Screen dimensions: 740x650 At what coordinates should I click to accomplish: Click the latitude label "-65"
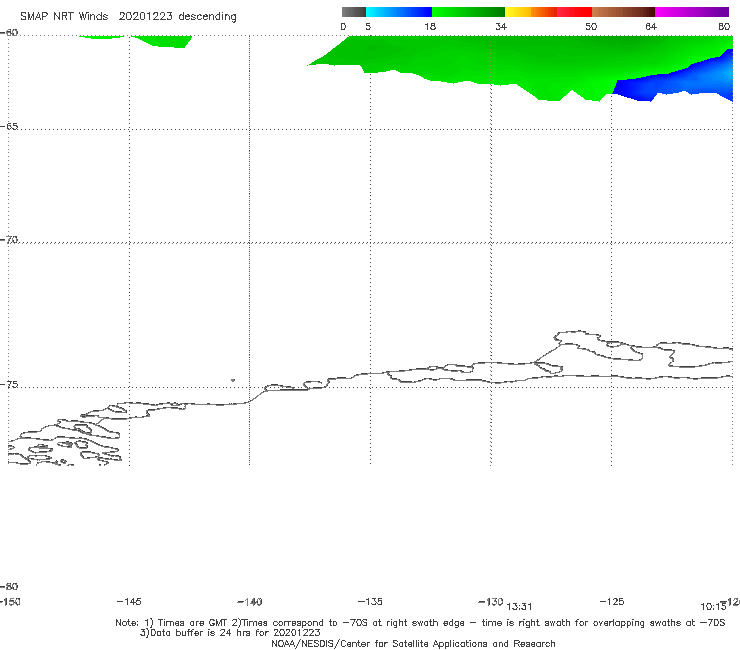pos(9,127)
